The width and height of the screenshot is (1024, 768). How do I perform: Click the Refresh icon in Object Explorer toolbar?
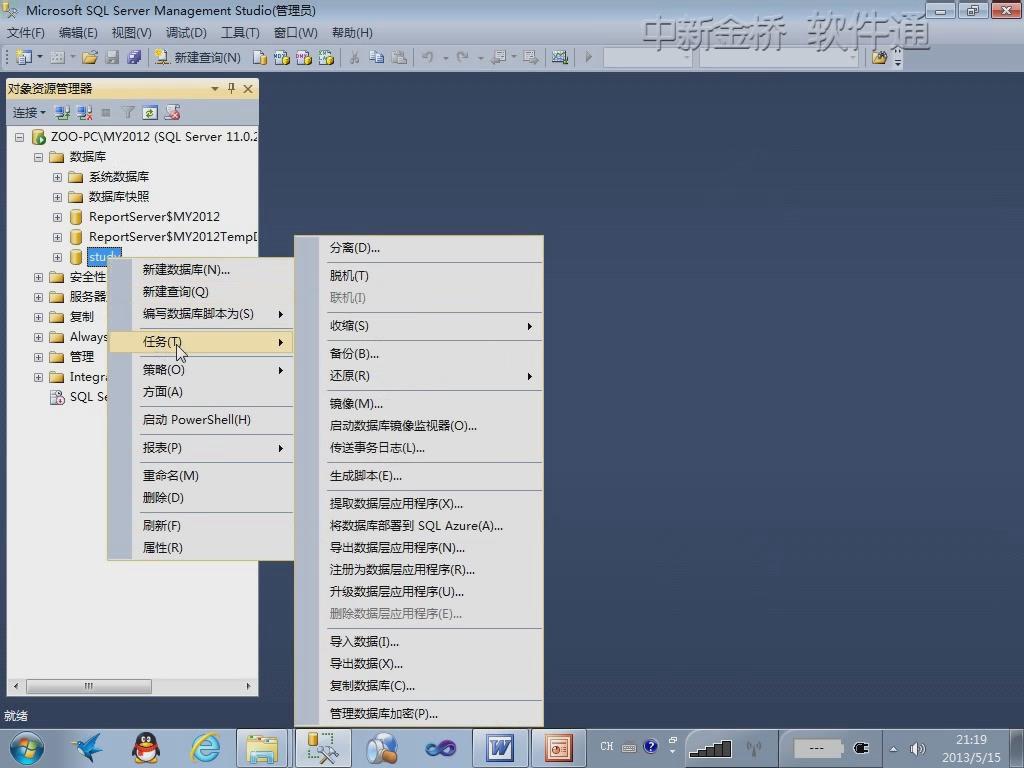click(x=150, y=112)
